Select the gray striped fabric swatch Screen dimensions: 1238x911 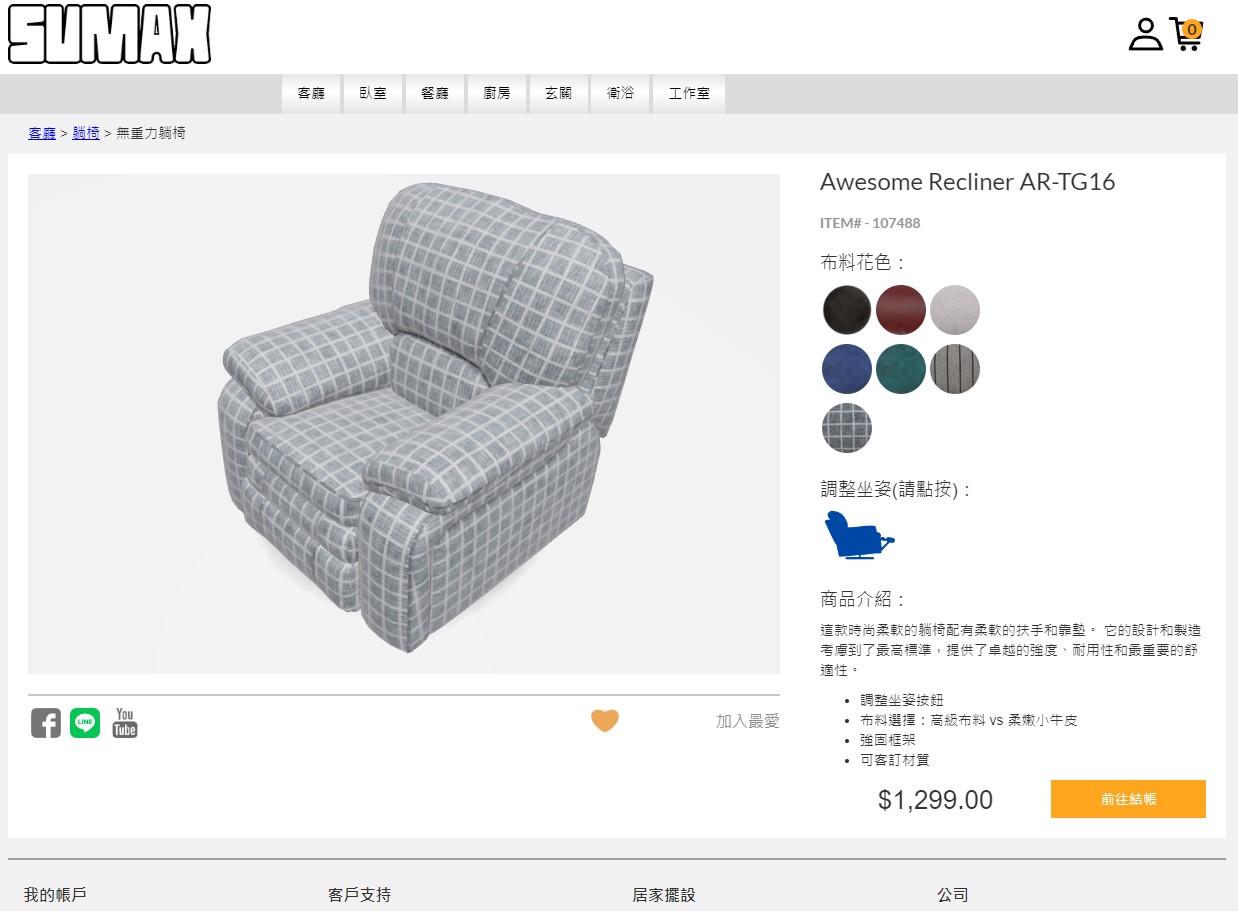955,369
